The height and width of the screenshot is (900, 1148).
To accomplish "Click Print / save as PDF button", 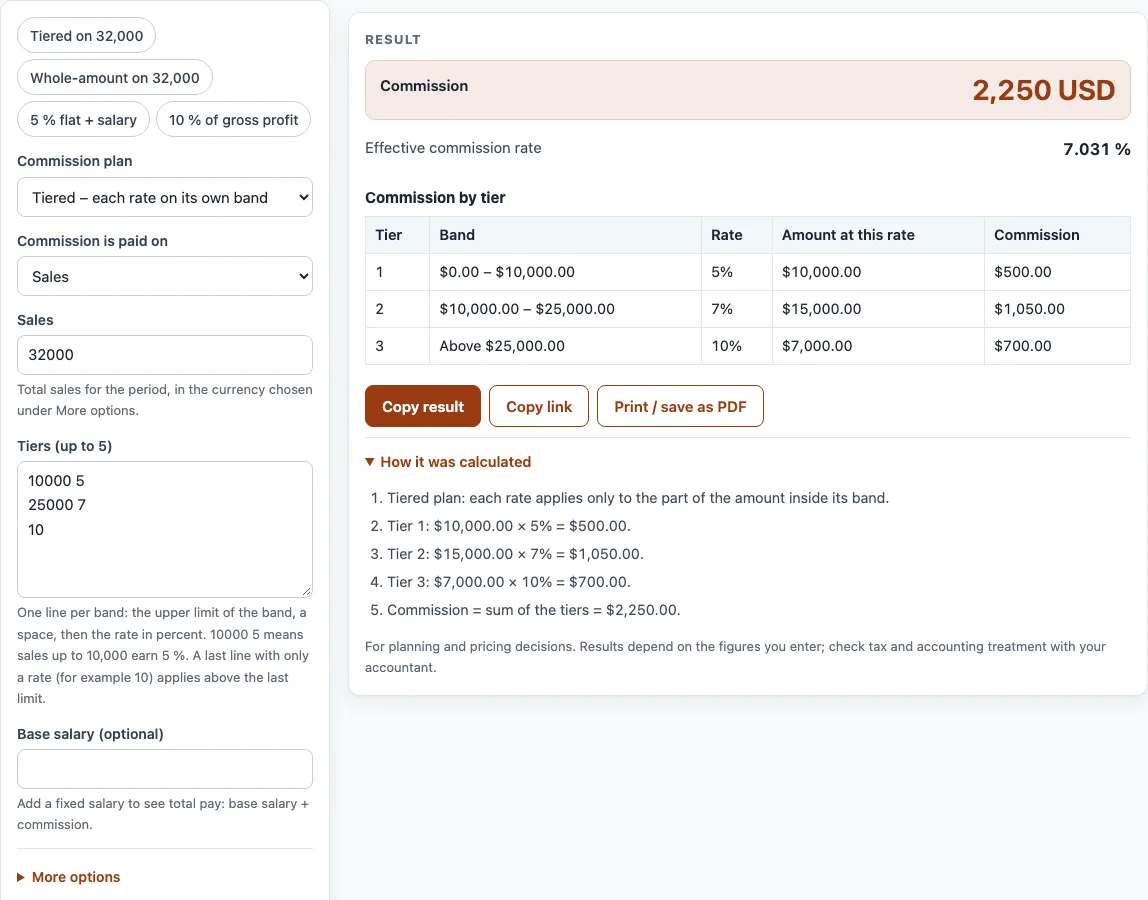I will pyautogui.click(x=680, y=406).
